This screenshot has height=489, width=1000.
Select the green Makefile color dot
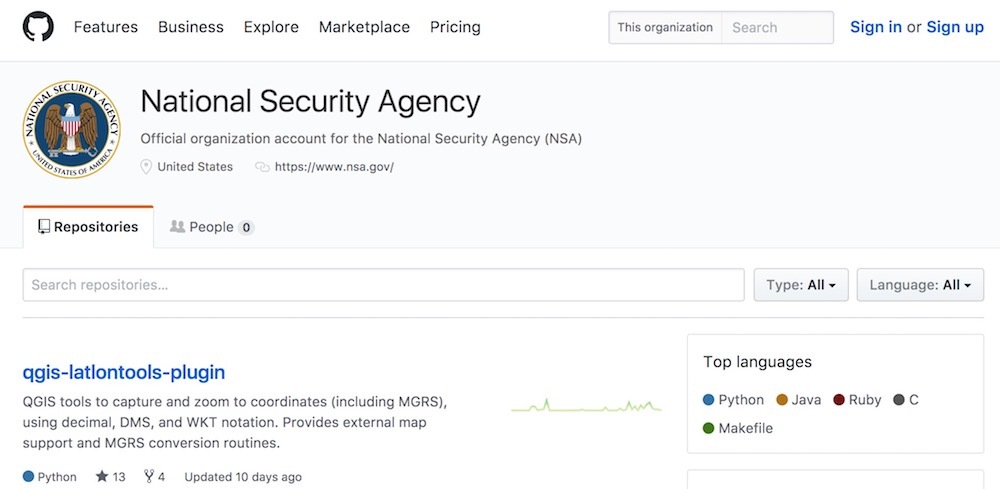[x=709, y=428]
